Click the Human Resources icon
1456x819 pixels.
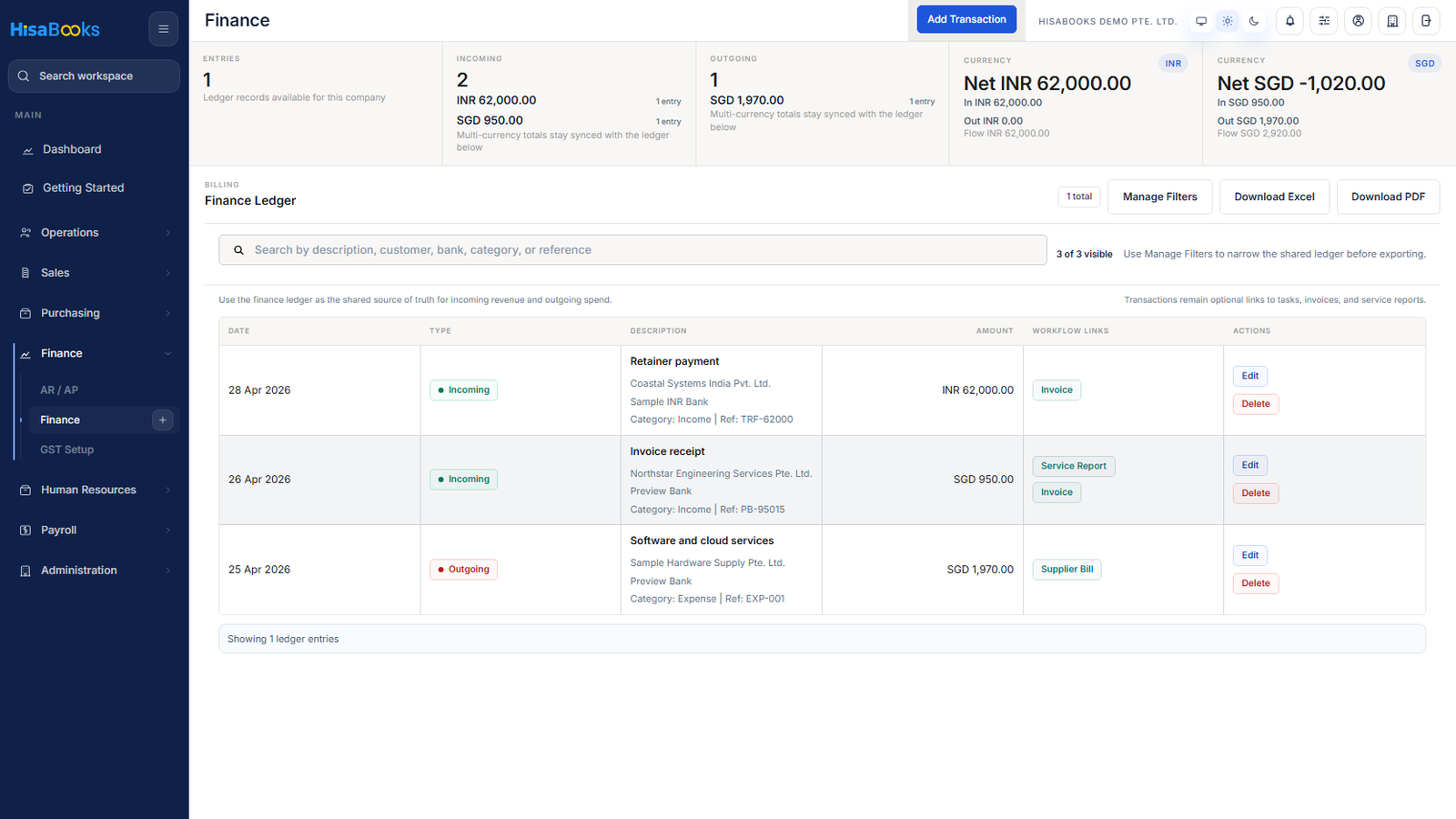[25, 490]
